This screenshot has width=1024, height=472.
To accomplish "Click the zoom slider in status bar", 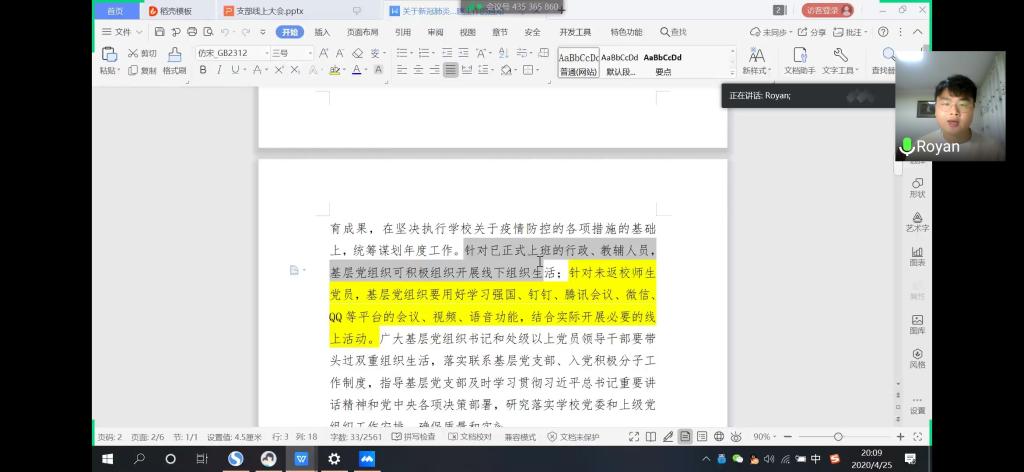I will tap(838, 437).
